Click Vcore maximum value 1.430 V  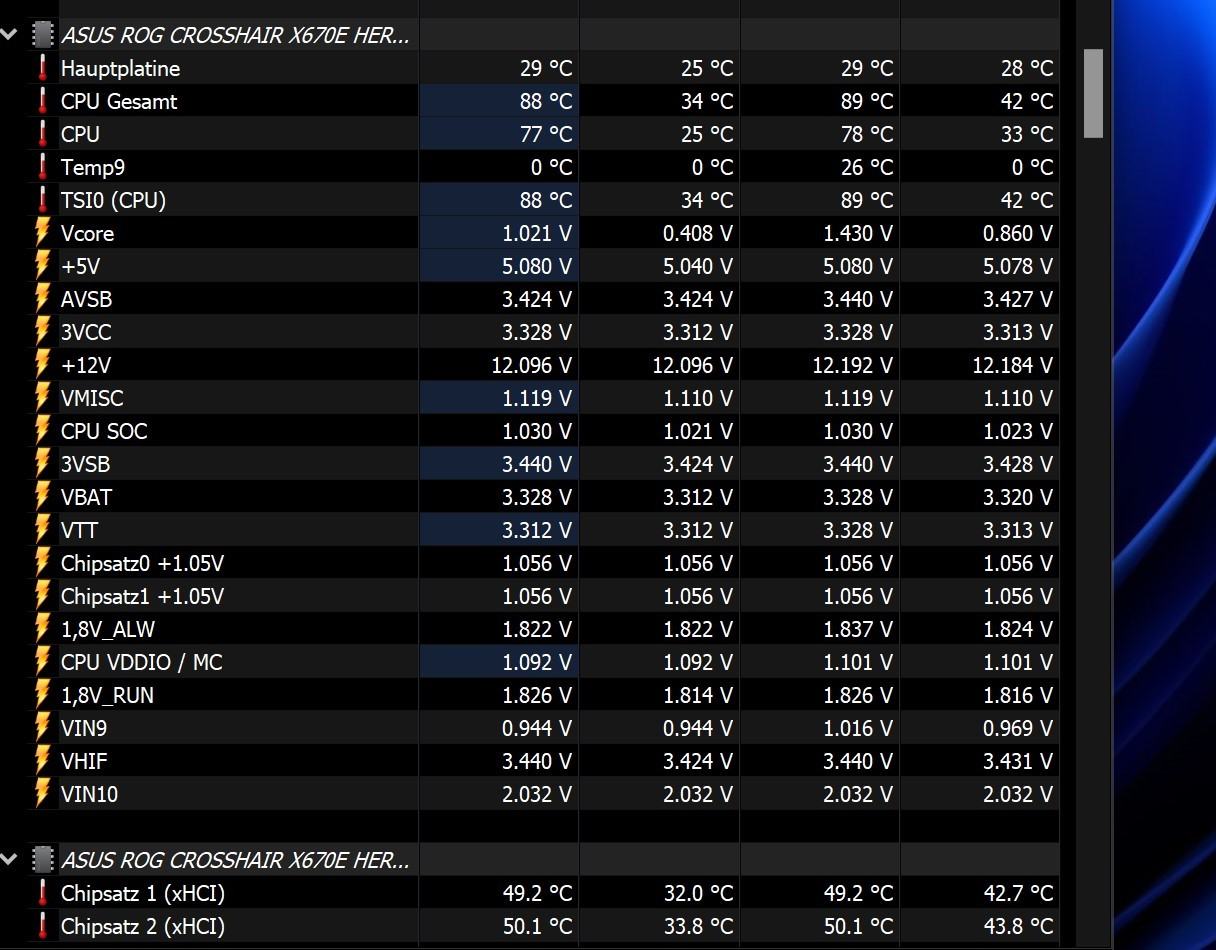tap(858, 233)
